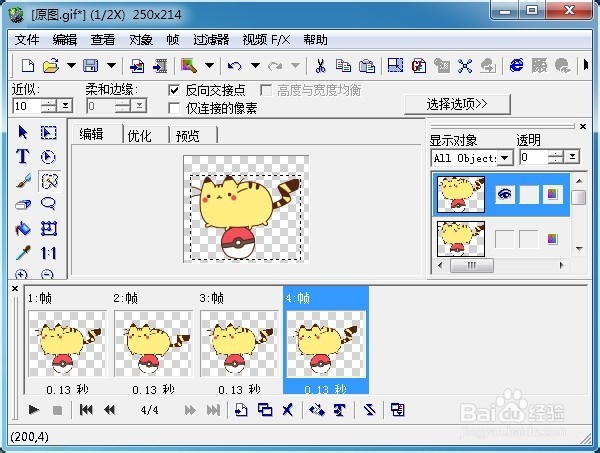This screenshot has height=453, width=600.
Task: Click the Play animation button
Action: click(34, 410)
